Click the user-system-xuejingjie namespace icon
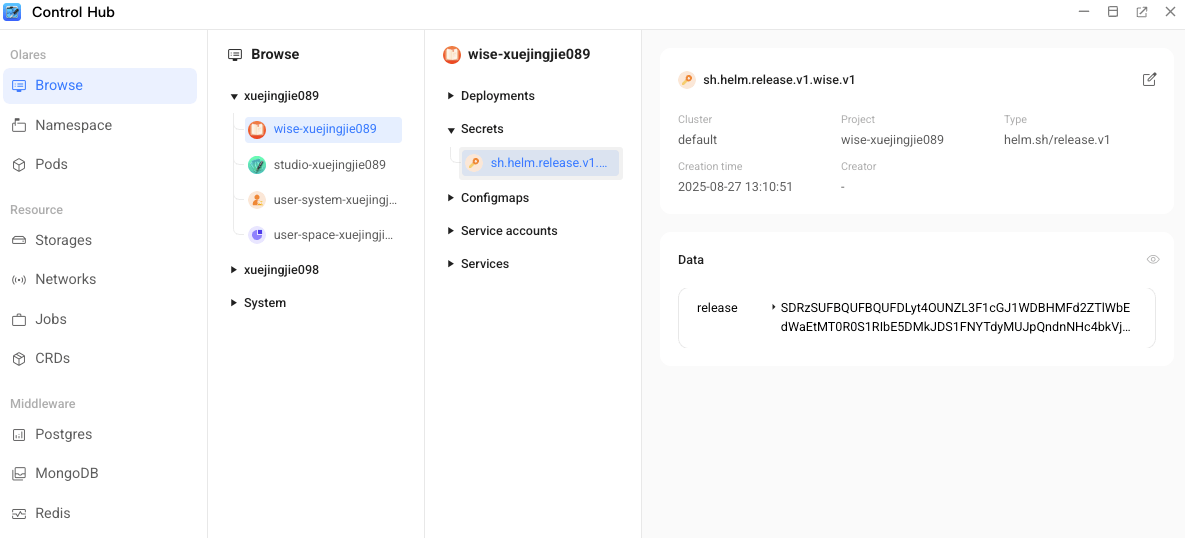Image resolution: width=1185 pixels, height=538 pixels. click(257, 200)
